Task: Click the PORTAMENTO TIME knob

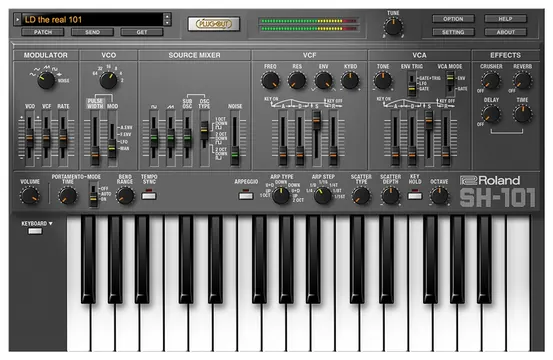Action: pyautogui.click(x=68, y=196)
